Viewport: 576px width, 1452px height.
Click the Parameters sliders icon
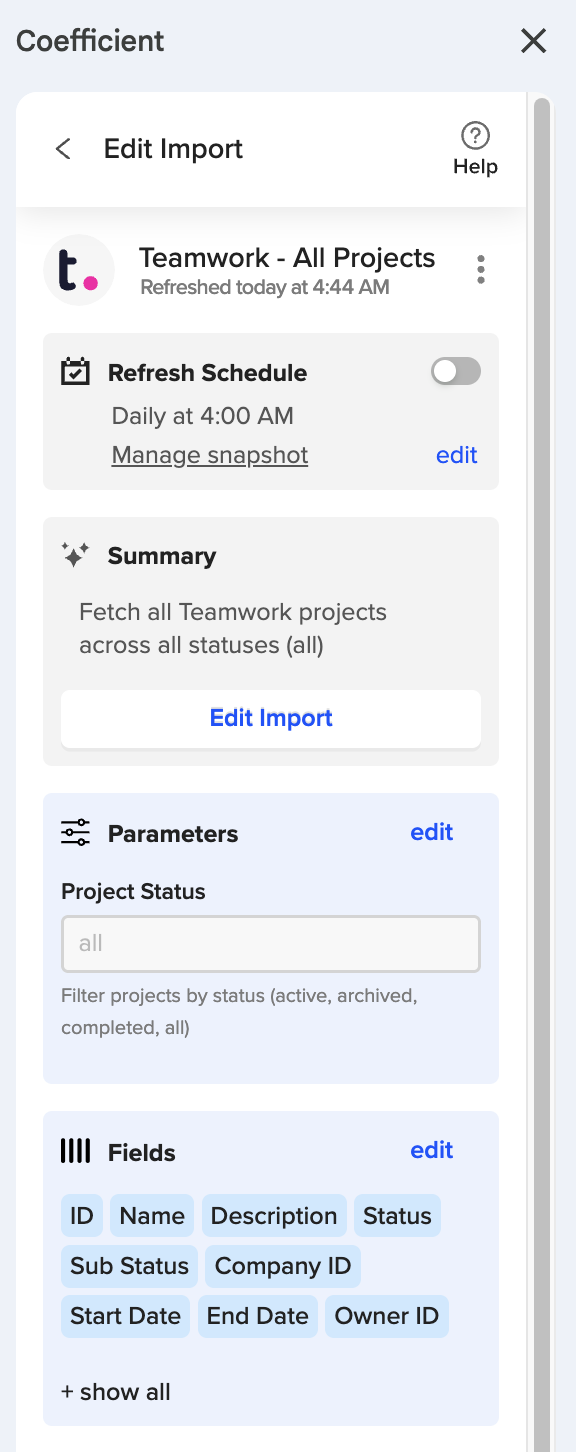[75, 833]
